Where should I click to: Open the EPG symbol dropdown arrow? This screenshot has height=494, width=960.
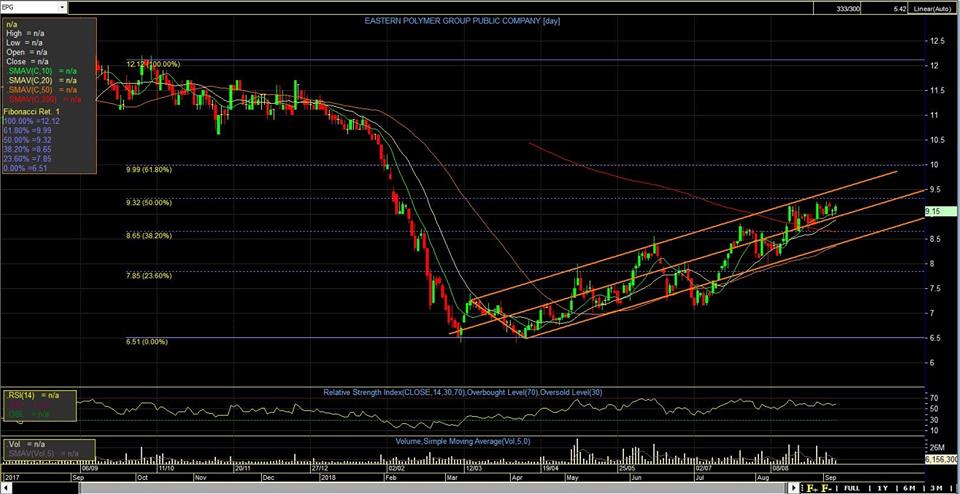pyautogui.click(x=62, y=7)
